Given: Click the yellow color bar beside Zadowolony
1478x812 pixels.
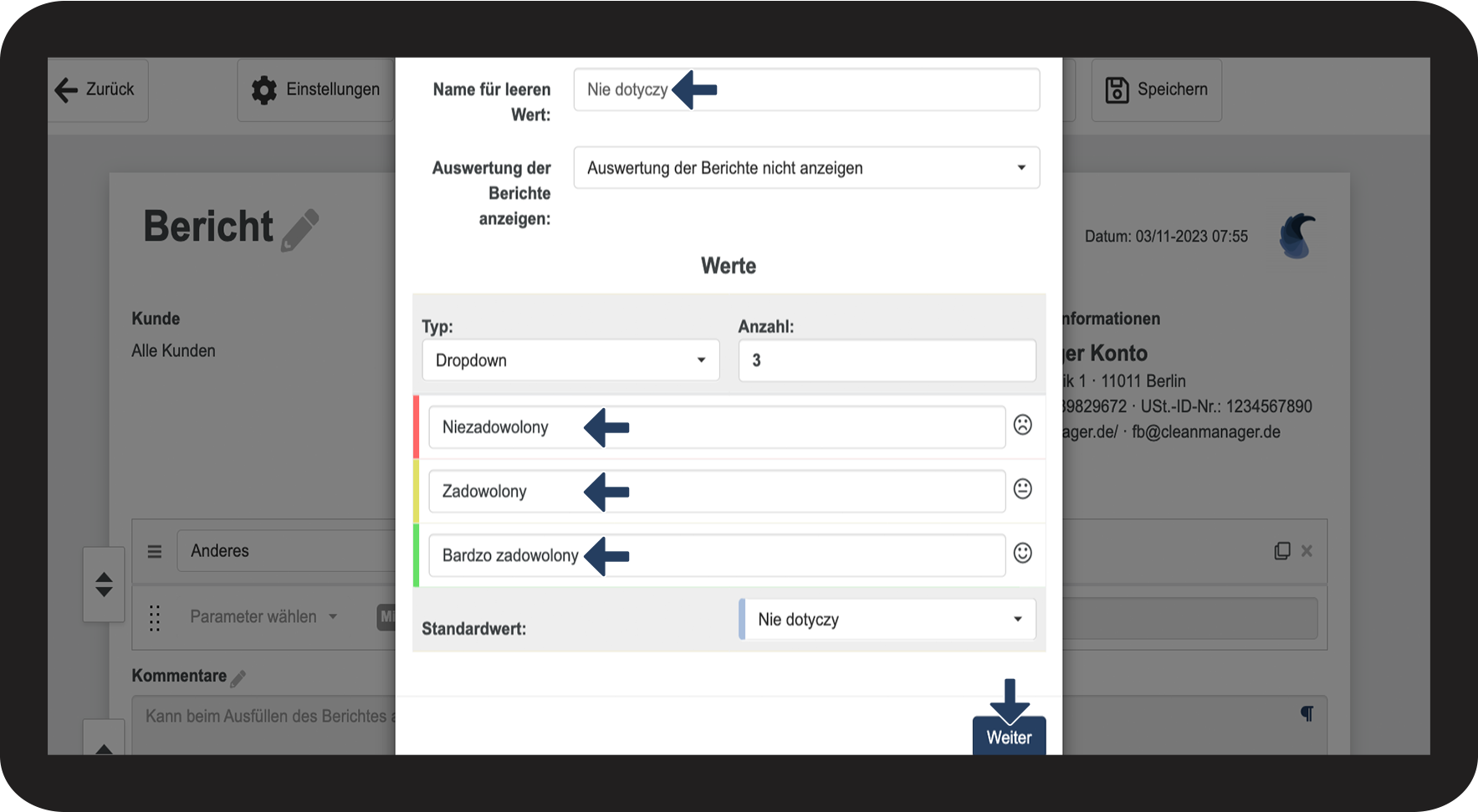Looking at the screenshot, I should pyautogui.click(x=417, y=491).
